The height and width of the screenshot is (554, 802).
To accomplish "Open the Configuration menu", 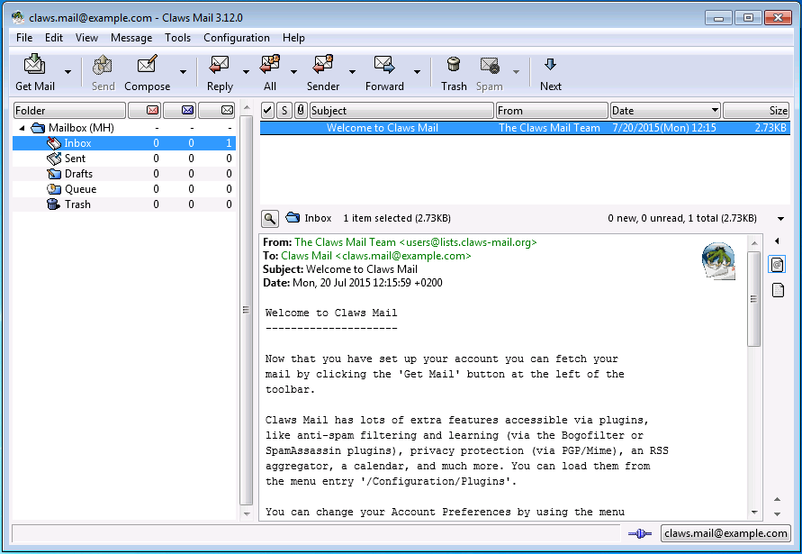I will 236,38.
